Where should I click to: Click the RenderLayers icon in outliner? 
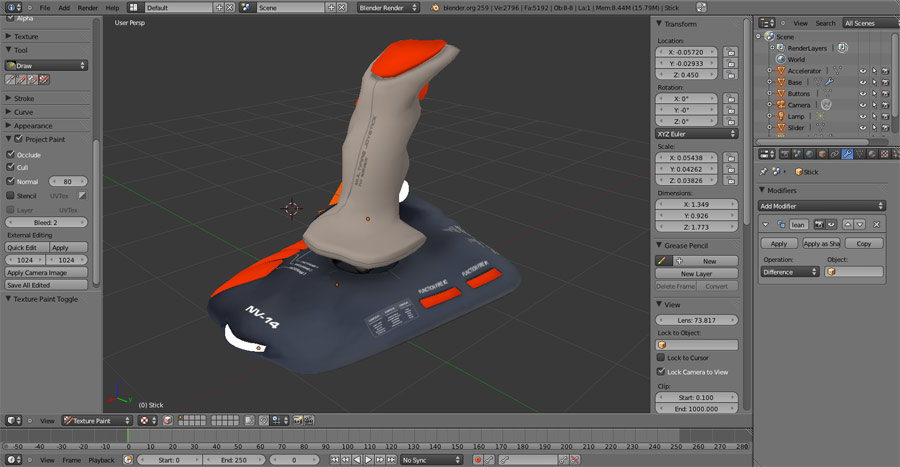tap(780, 47)
